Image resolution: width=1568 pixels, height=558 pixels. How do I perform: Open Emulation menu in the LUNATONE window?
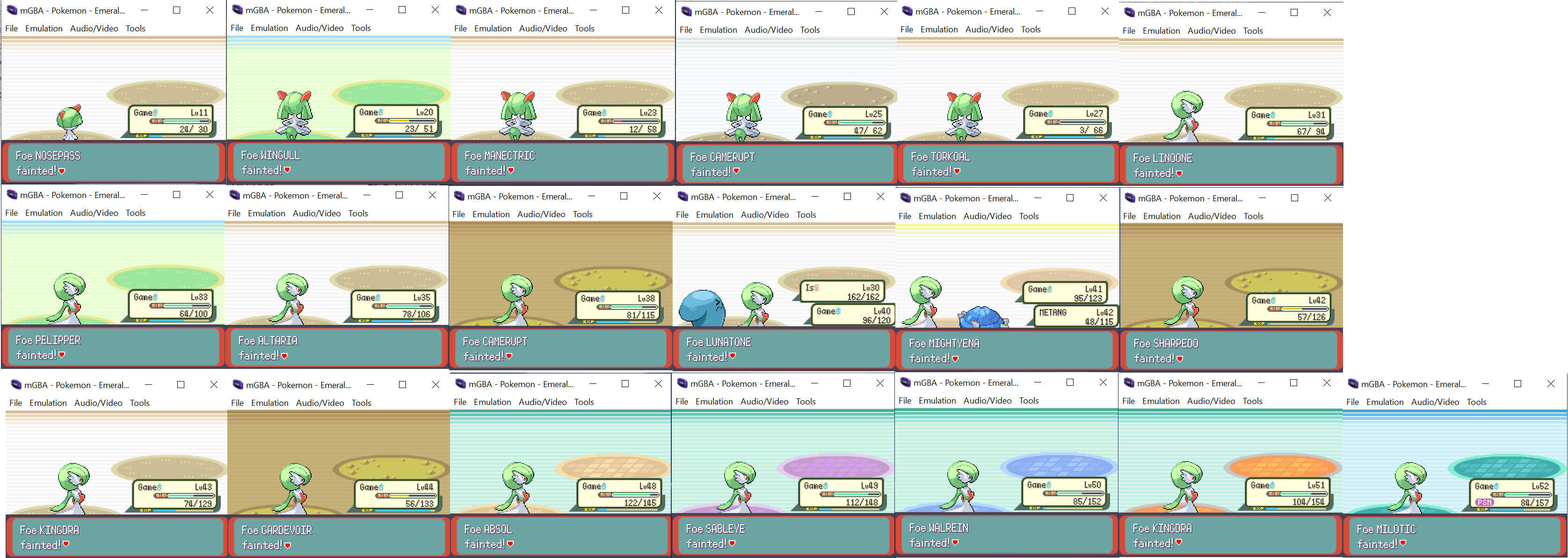[x=715, y=215]
